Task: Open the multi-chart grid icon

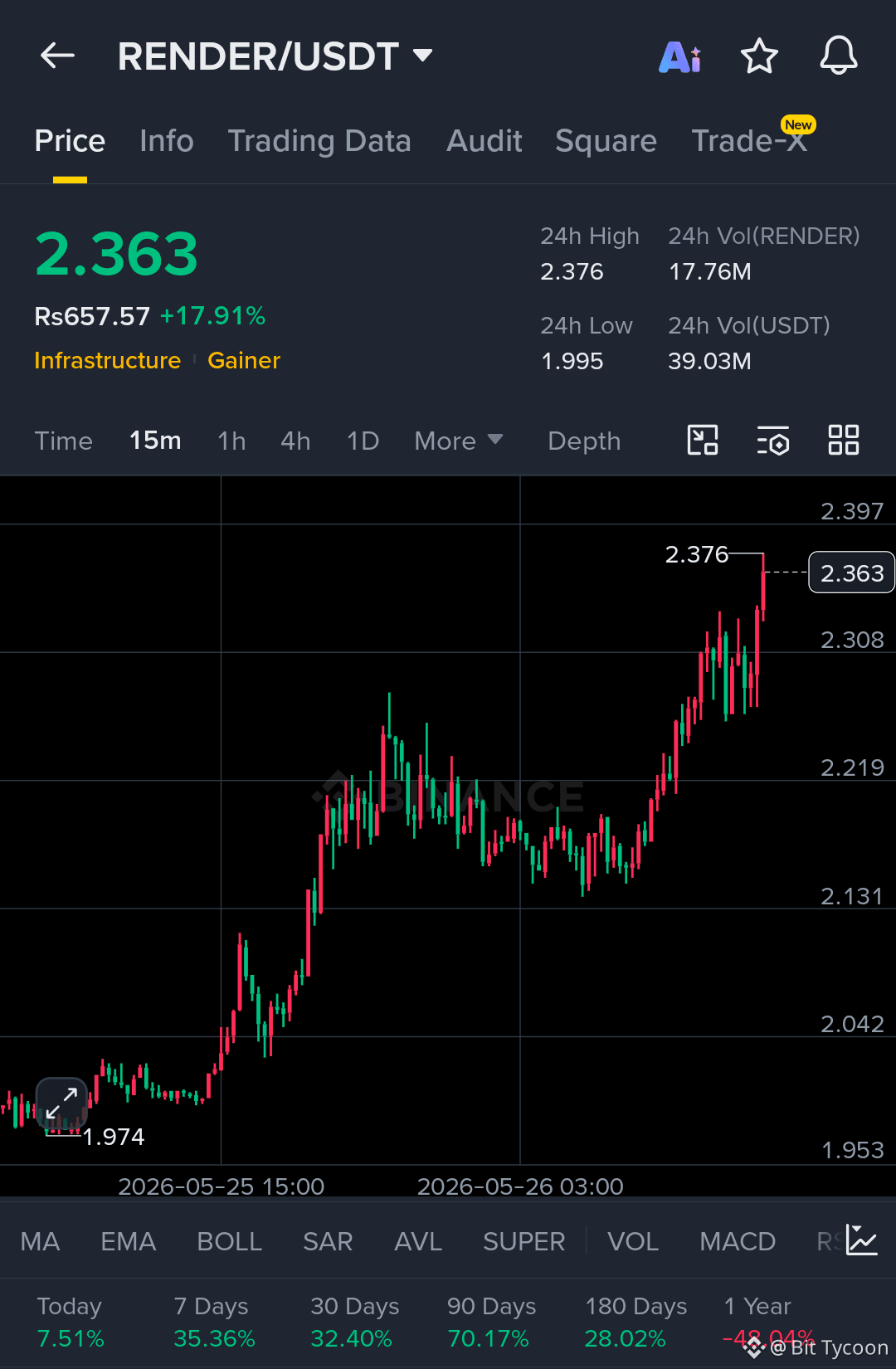Action: point(844,440)
